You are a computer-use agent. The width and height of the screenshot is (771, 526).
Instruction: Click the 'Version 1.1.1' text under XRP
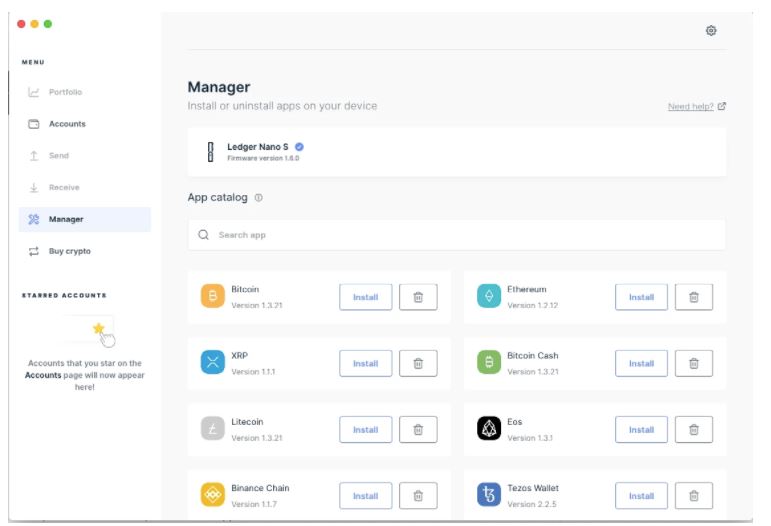[253, 372]
